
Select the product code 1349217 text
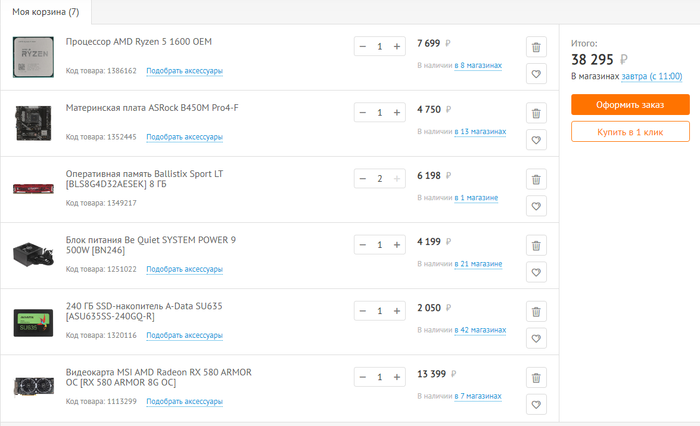101,203
